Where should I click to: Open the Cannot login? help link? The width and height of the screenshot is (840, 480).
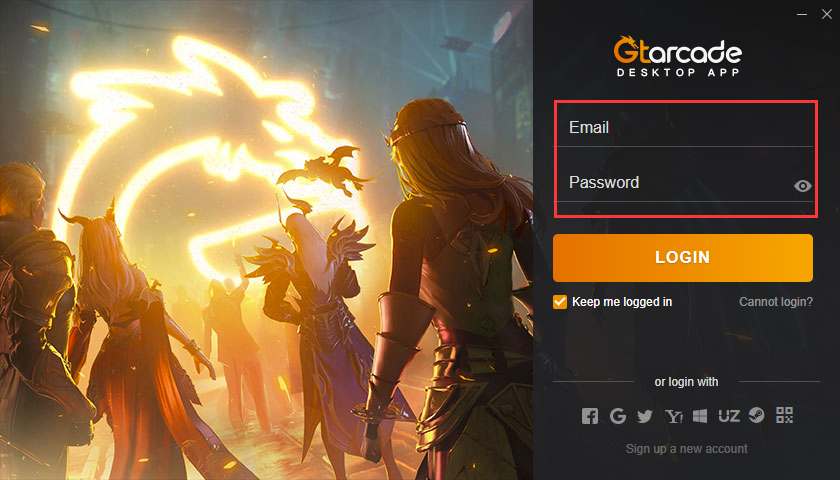776,302
